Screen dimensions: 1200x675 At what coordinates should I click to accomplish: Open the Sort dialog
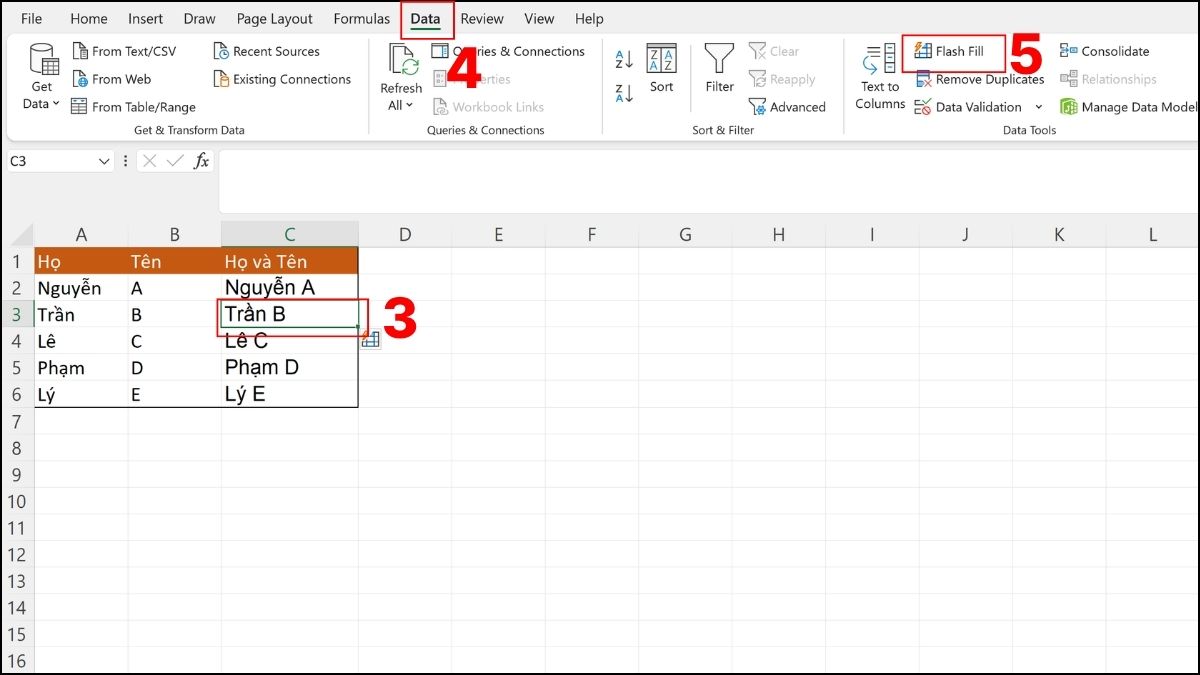click(661, 69)
